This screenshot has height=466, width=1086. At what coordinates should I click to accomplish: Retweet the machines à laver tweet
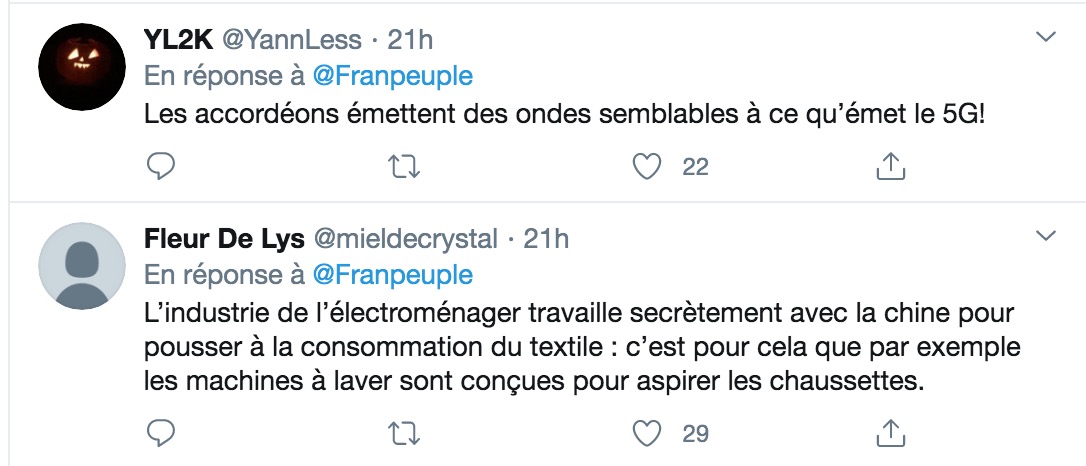click(x=403, y=434)
